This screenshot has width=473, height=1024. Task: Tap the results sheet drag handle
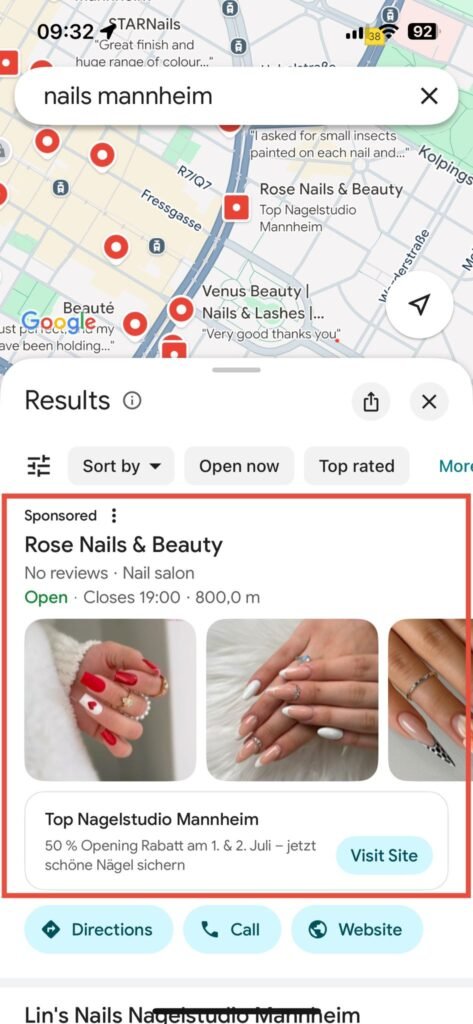236,370
